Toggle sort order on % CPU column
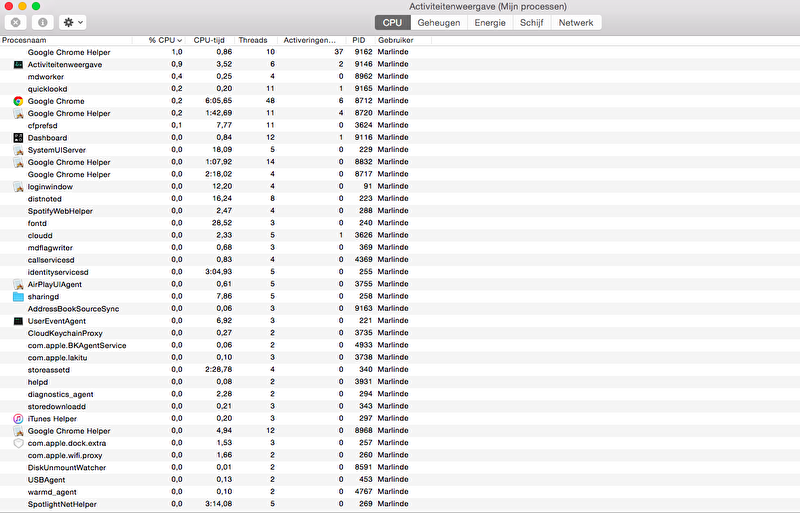The height and width of the screenshot is (513, 800). click(x=165, y=40)
